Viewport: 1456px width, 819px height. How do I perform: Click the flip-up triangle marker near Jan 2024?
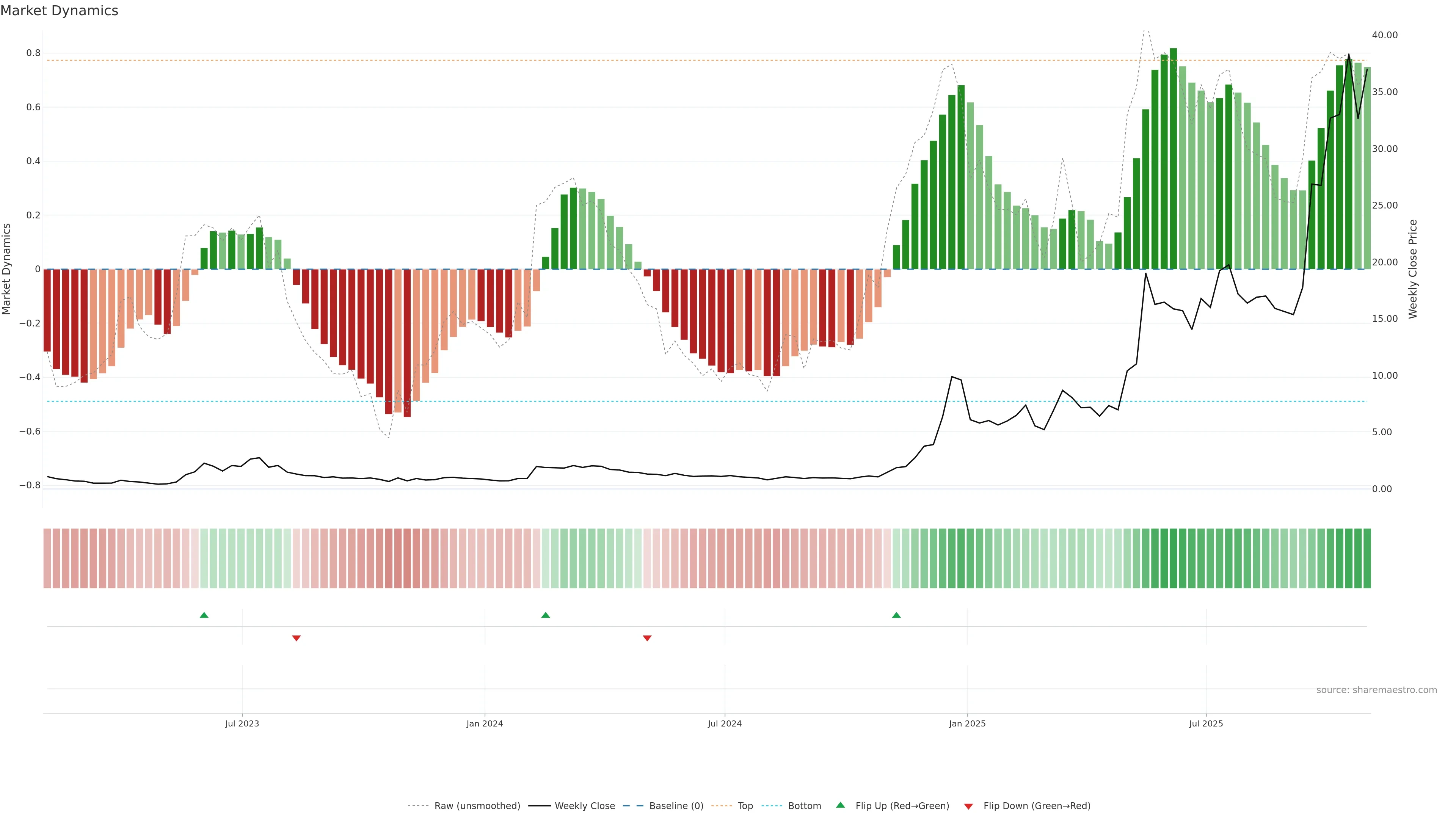click(546, 615)
